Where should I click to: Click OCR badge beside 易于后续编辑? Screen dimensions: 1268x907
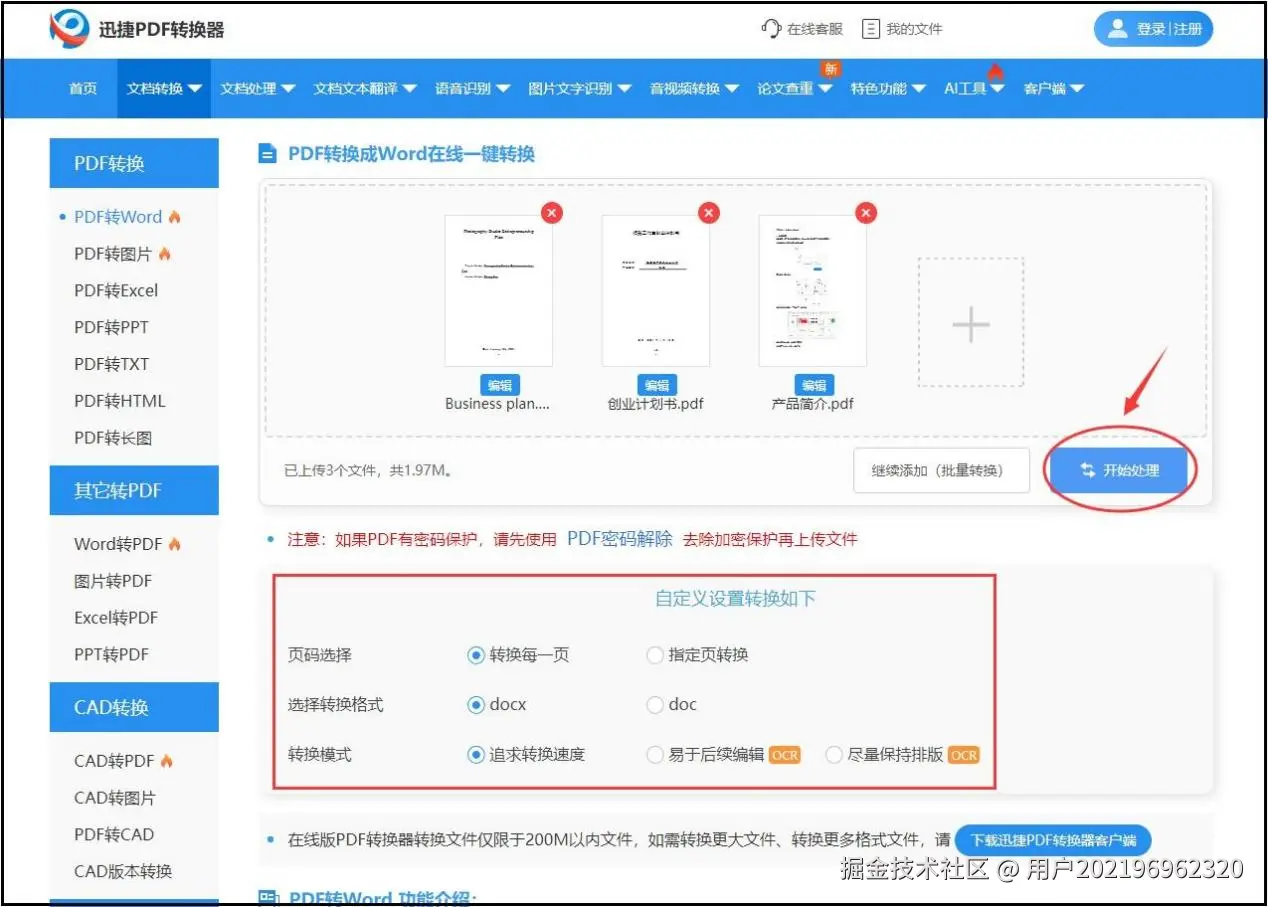785,755
